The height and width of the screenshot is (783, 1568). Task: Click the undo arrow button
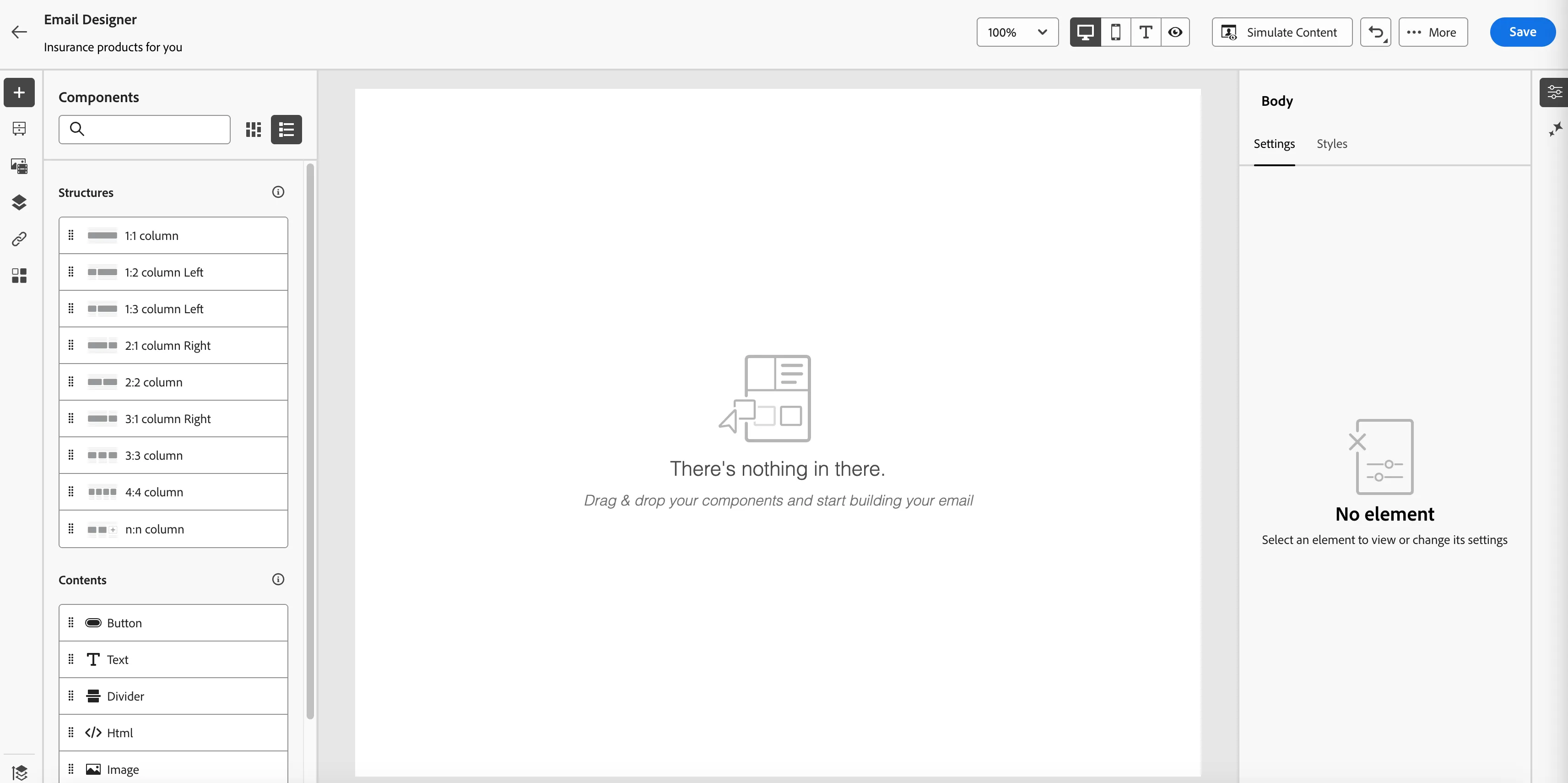1376,32
